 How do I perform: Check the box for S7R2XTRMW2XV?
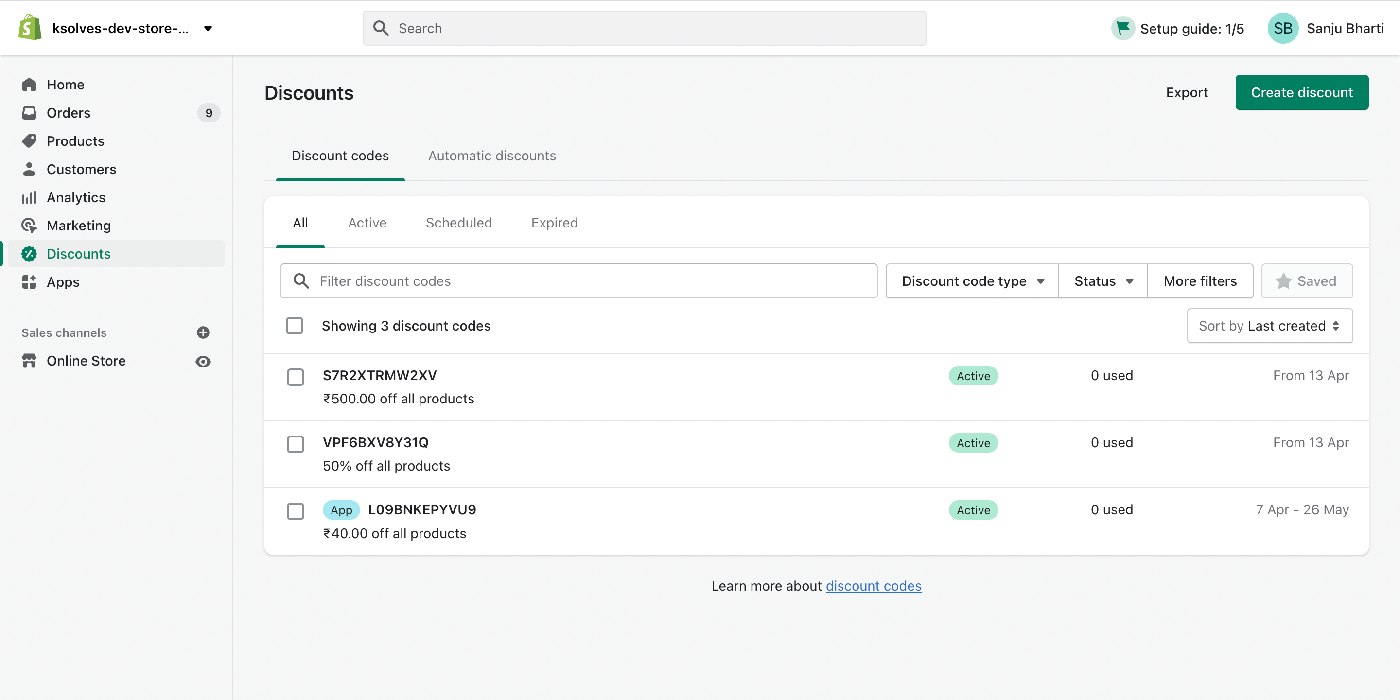click(295, 377)
